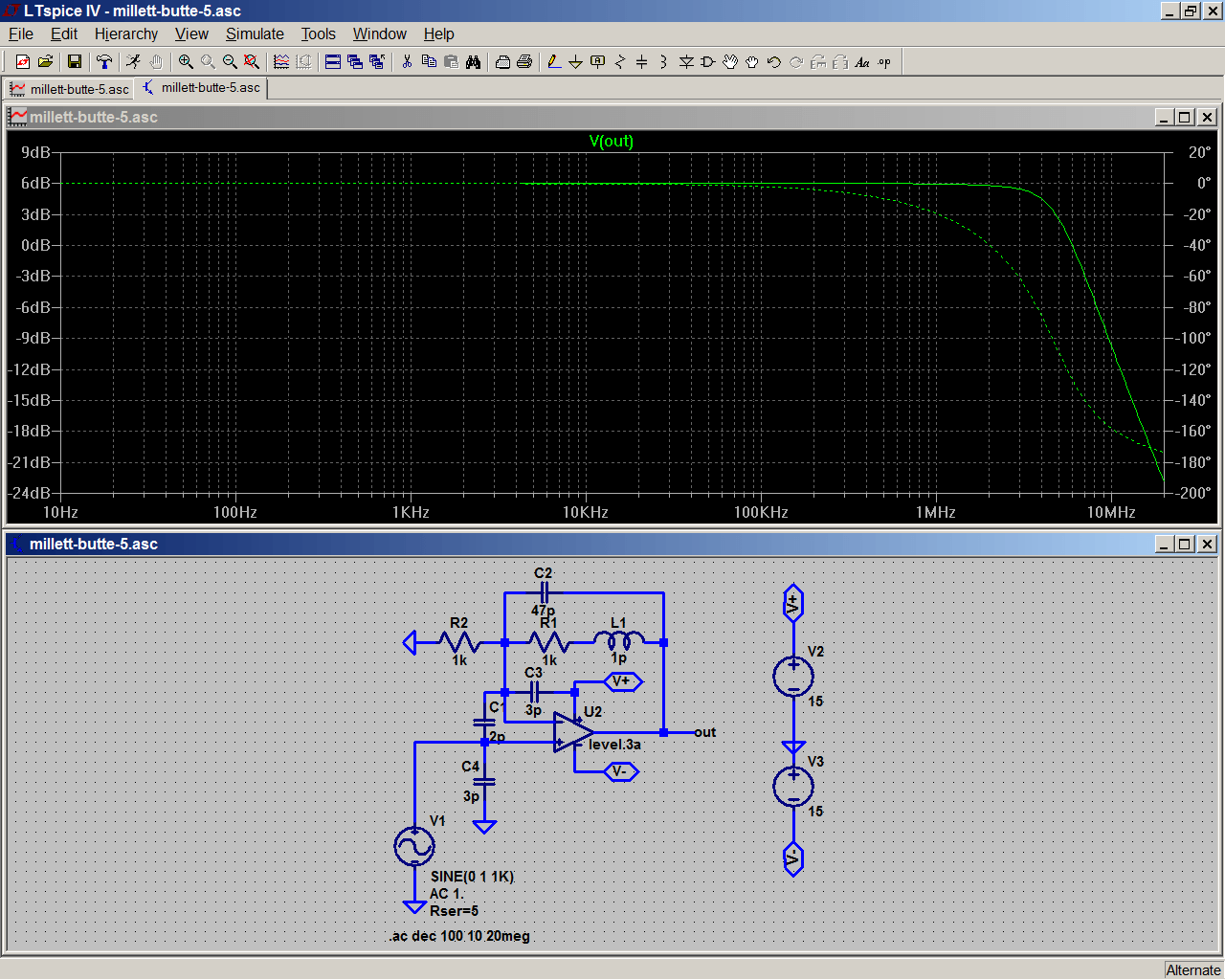The image size is (1225, 980).
Task: Save the schematic using the floppy icon
Action: [x=75, y=62]
